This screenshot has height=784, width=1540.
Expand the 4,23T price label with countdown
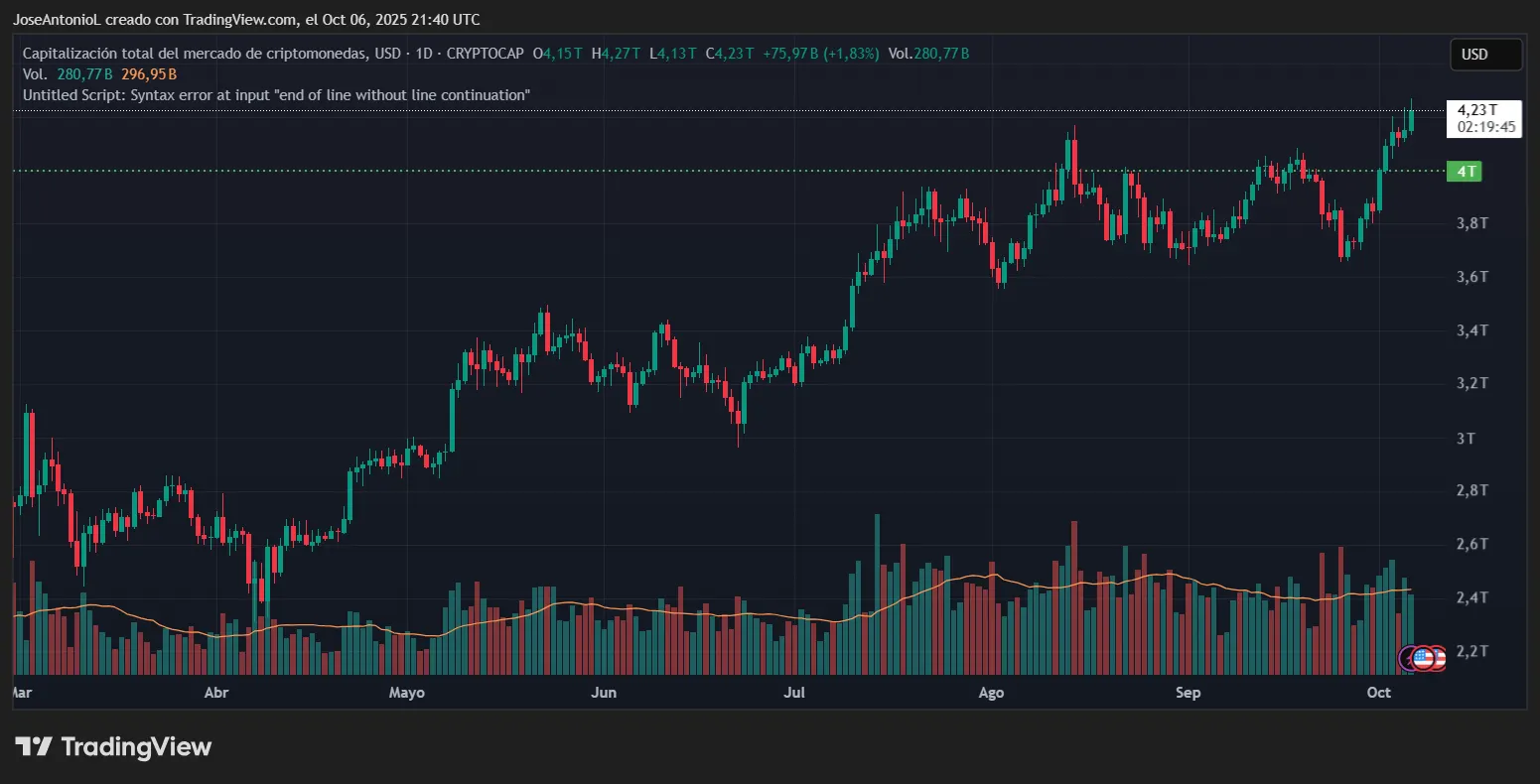1483,118
